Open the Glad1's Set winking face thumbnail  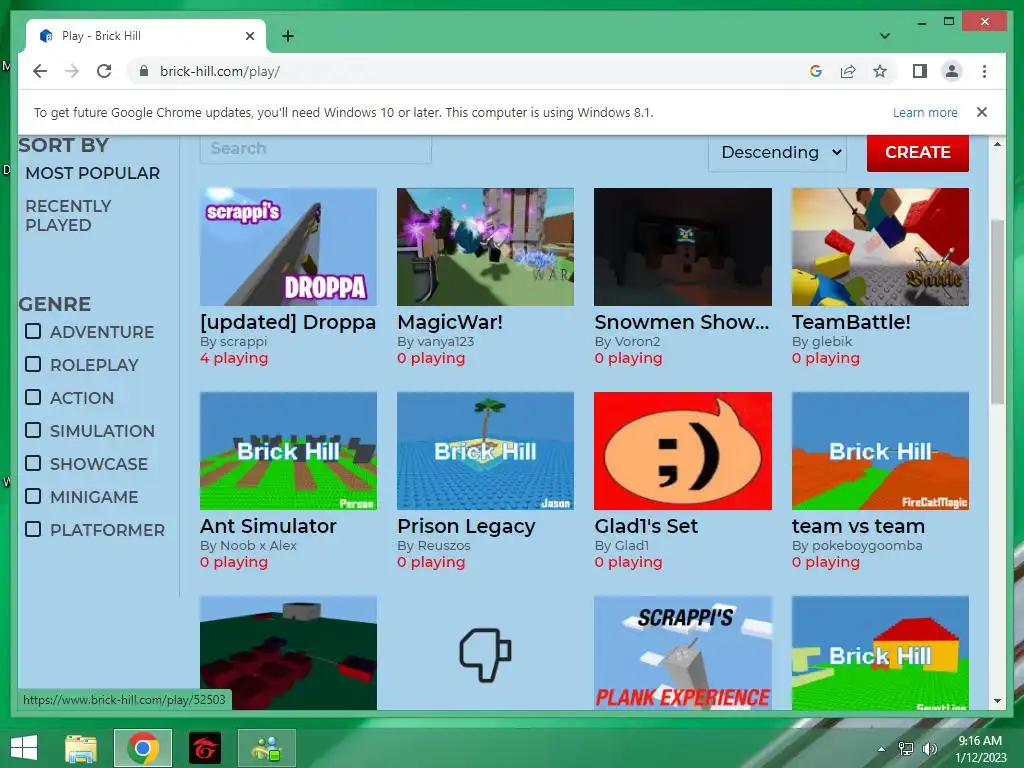click(x=682, y=451)
